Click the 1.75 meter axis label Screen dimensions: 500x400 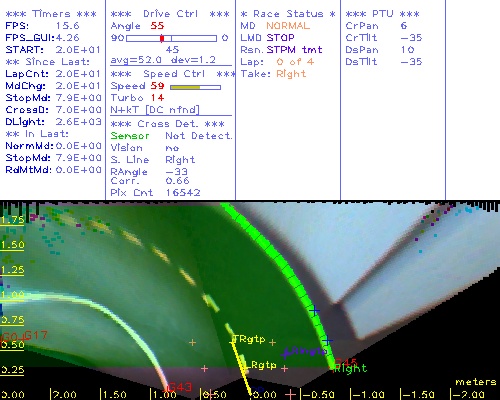coord(12,220)
